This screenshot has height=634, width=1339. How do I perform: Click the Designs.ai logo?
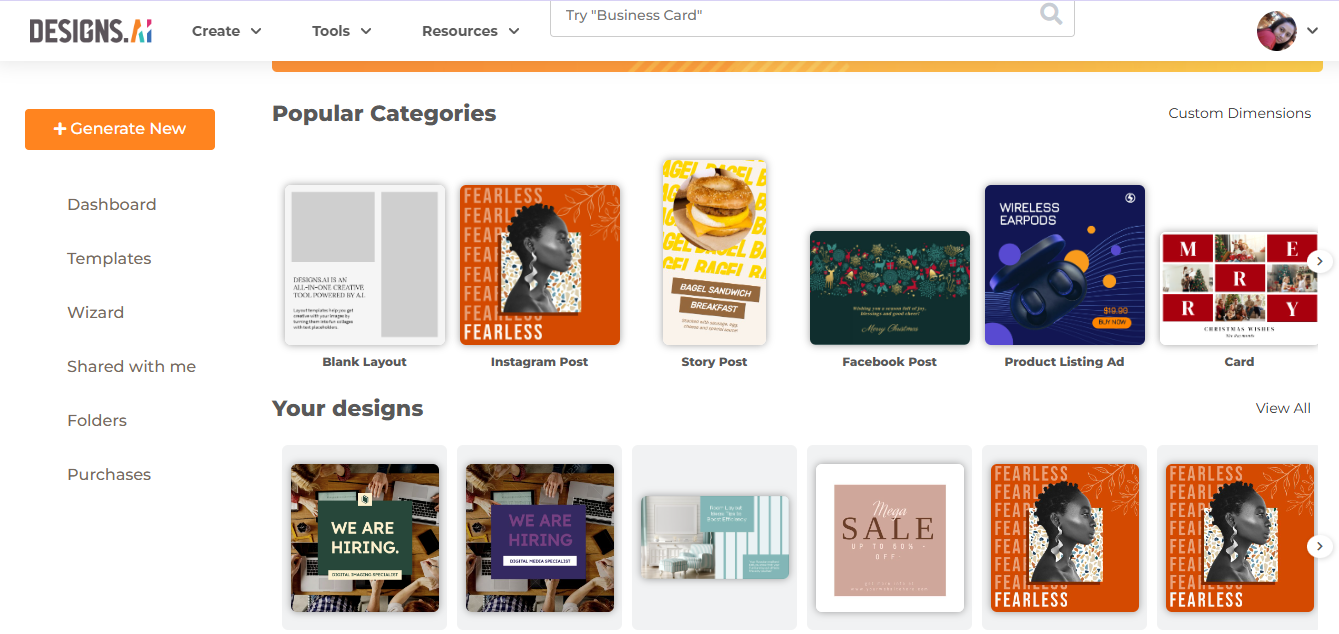tap(90, 30)
